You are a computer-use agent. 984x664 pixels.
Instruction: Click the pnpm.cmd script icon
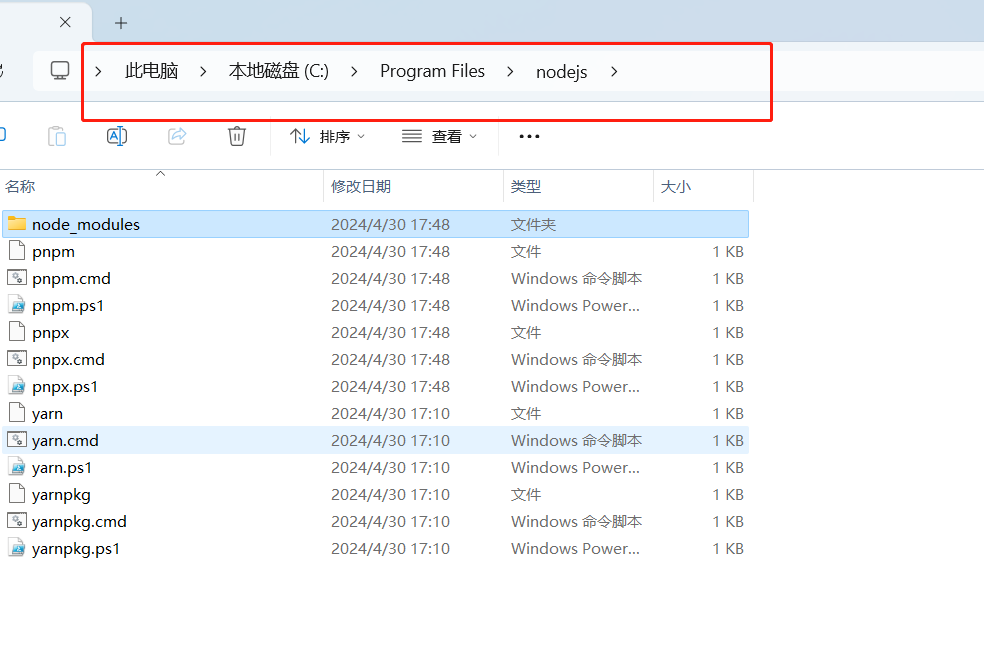(x=17, y=277)
